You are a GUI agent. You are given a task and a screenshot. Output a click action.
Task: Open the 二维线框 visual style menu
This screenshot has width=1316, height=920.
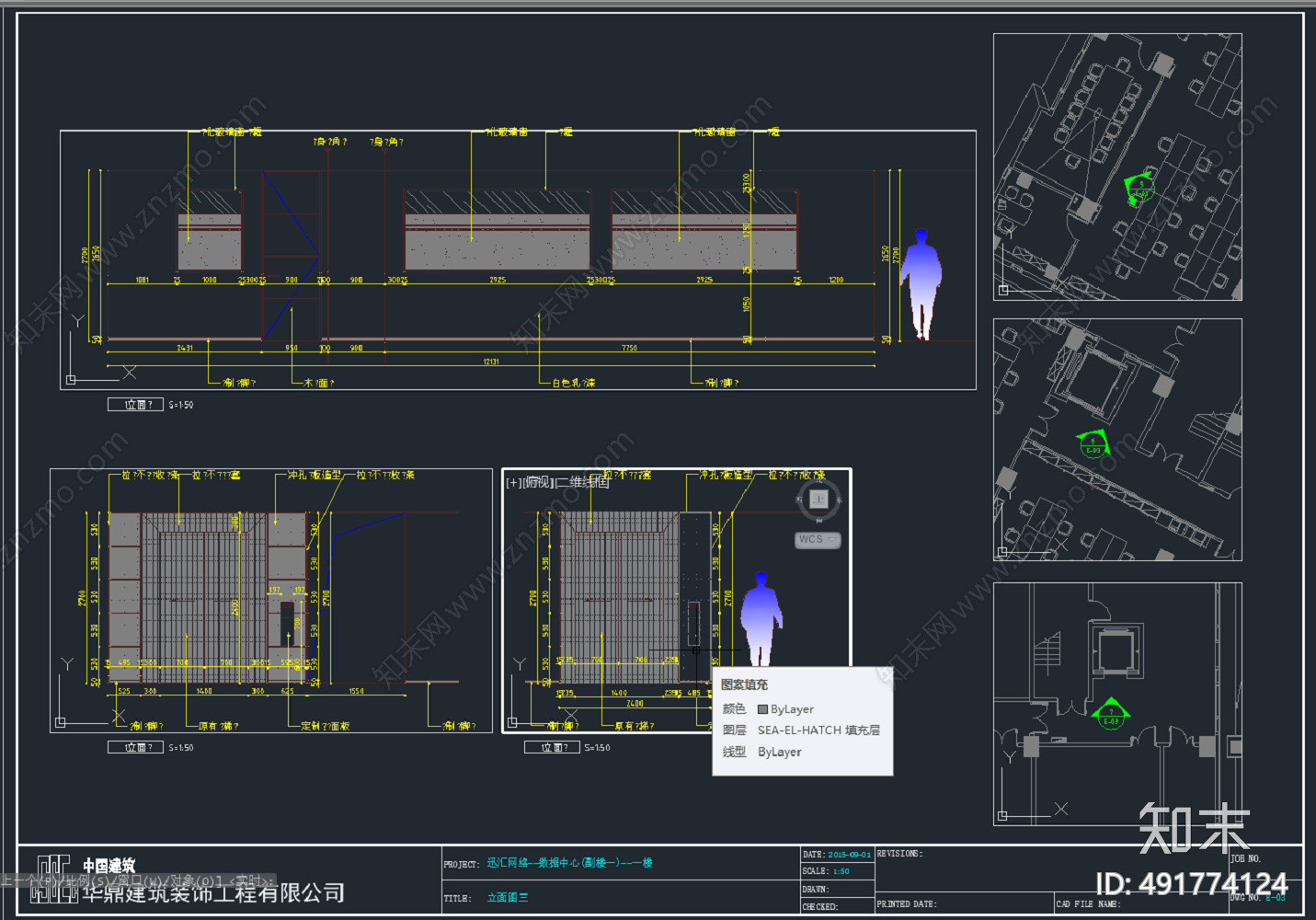pyautogui.click(x=582, y=482)
